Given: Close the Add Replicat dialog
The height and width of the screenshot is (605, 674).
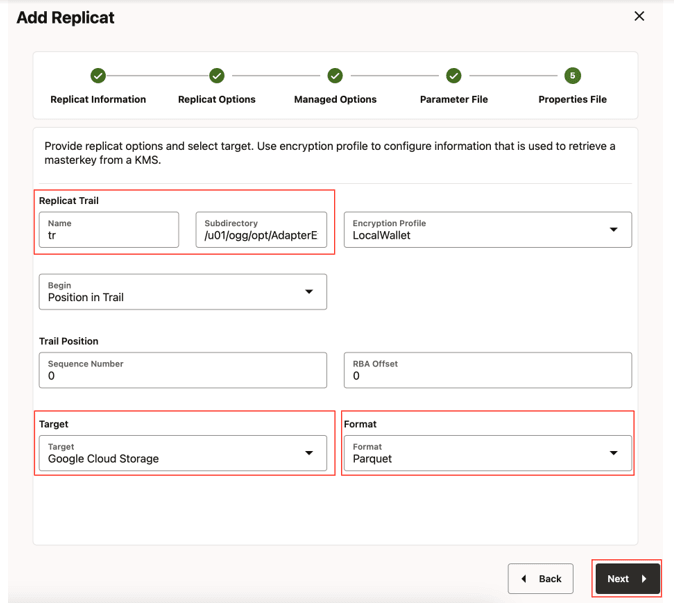Looking at the screenshot, I should pyautogui.click(x=639, y=16).
